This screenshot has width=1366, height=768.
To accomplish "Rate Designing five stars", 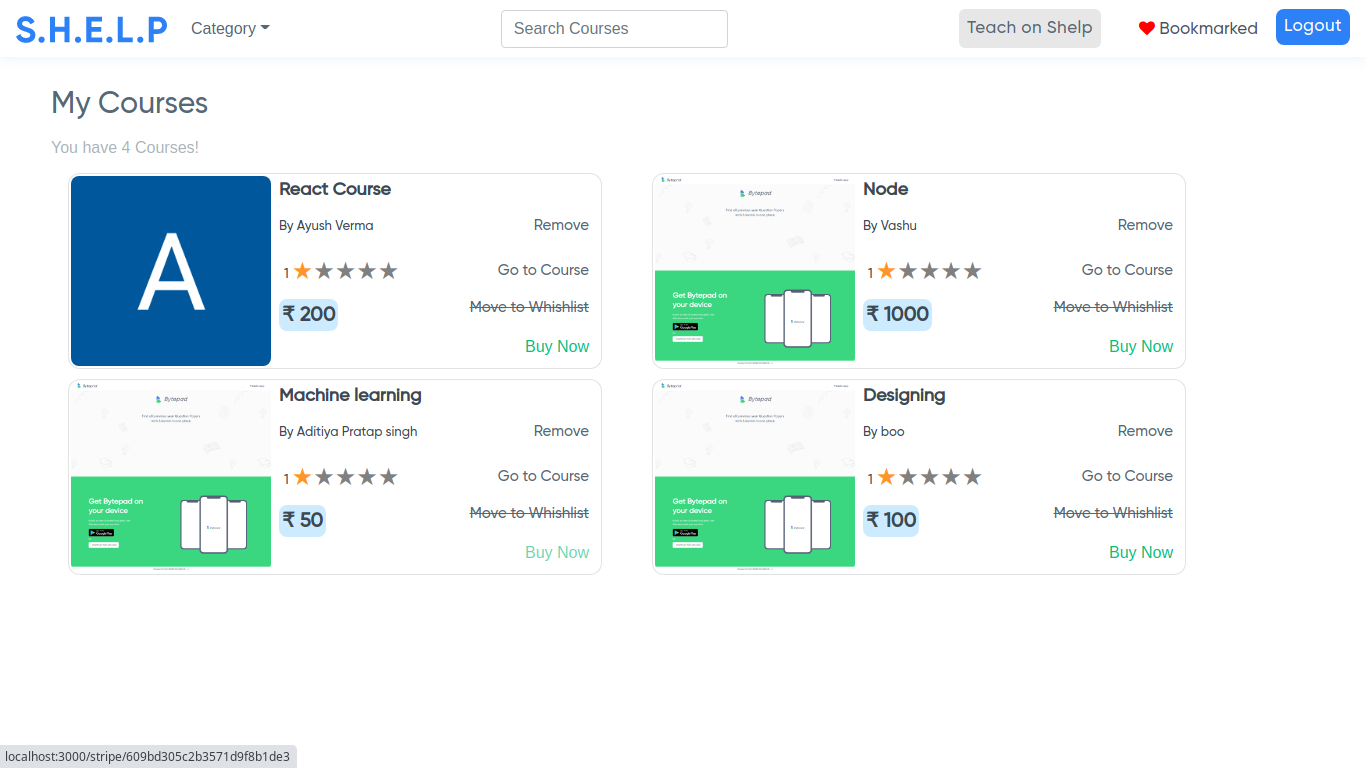I will tap(972, 477).
